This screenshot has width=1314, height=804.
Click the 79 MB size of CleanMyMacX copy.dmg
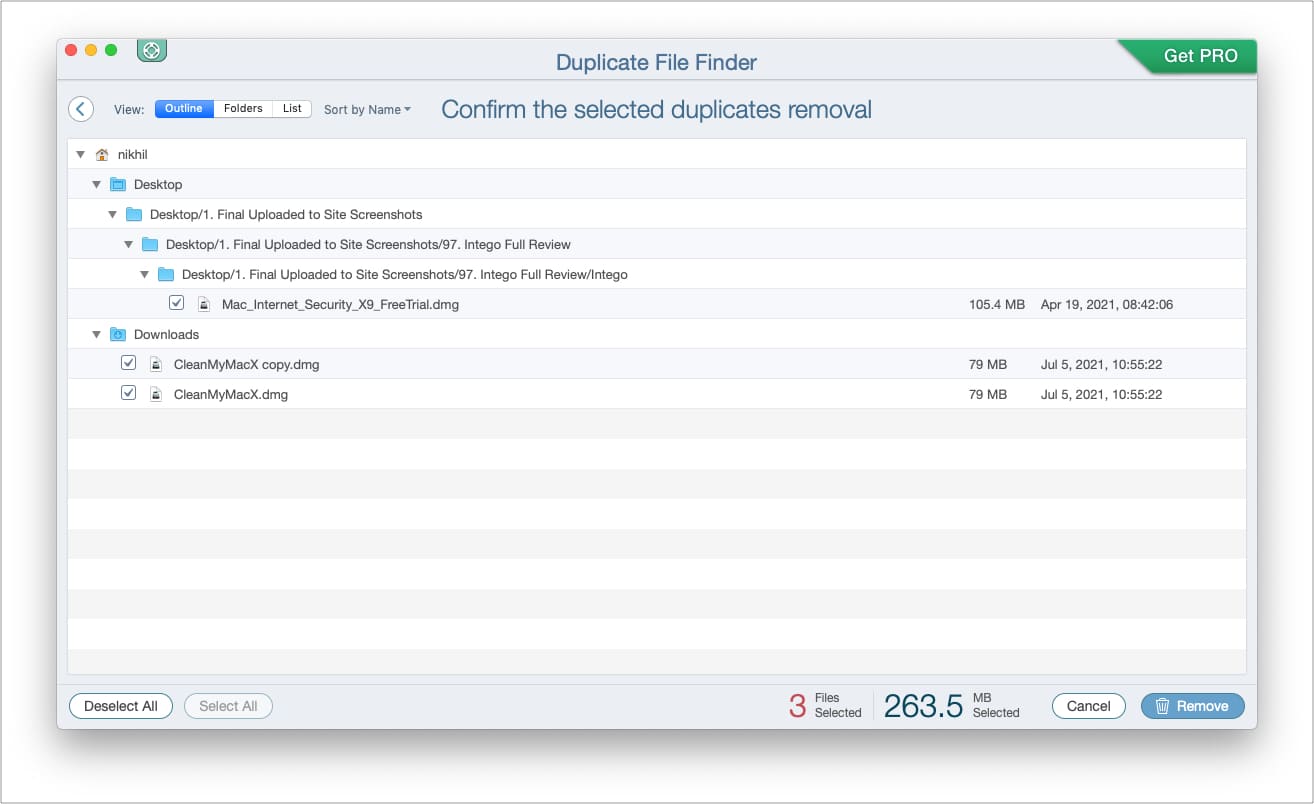[x=988, y=365]
